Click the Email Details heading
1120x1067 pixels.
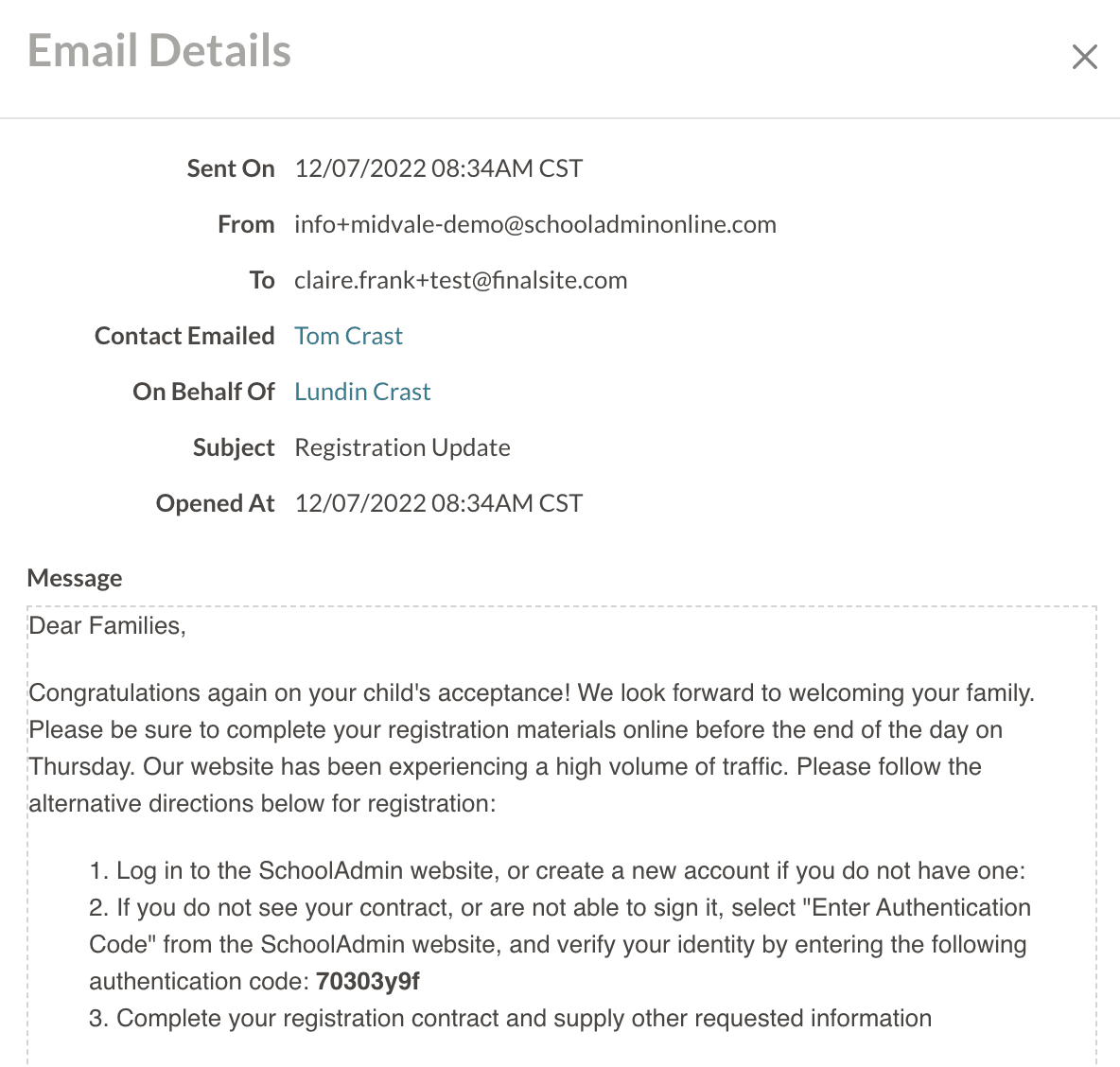point(159,51)
